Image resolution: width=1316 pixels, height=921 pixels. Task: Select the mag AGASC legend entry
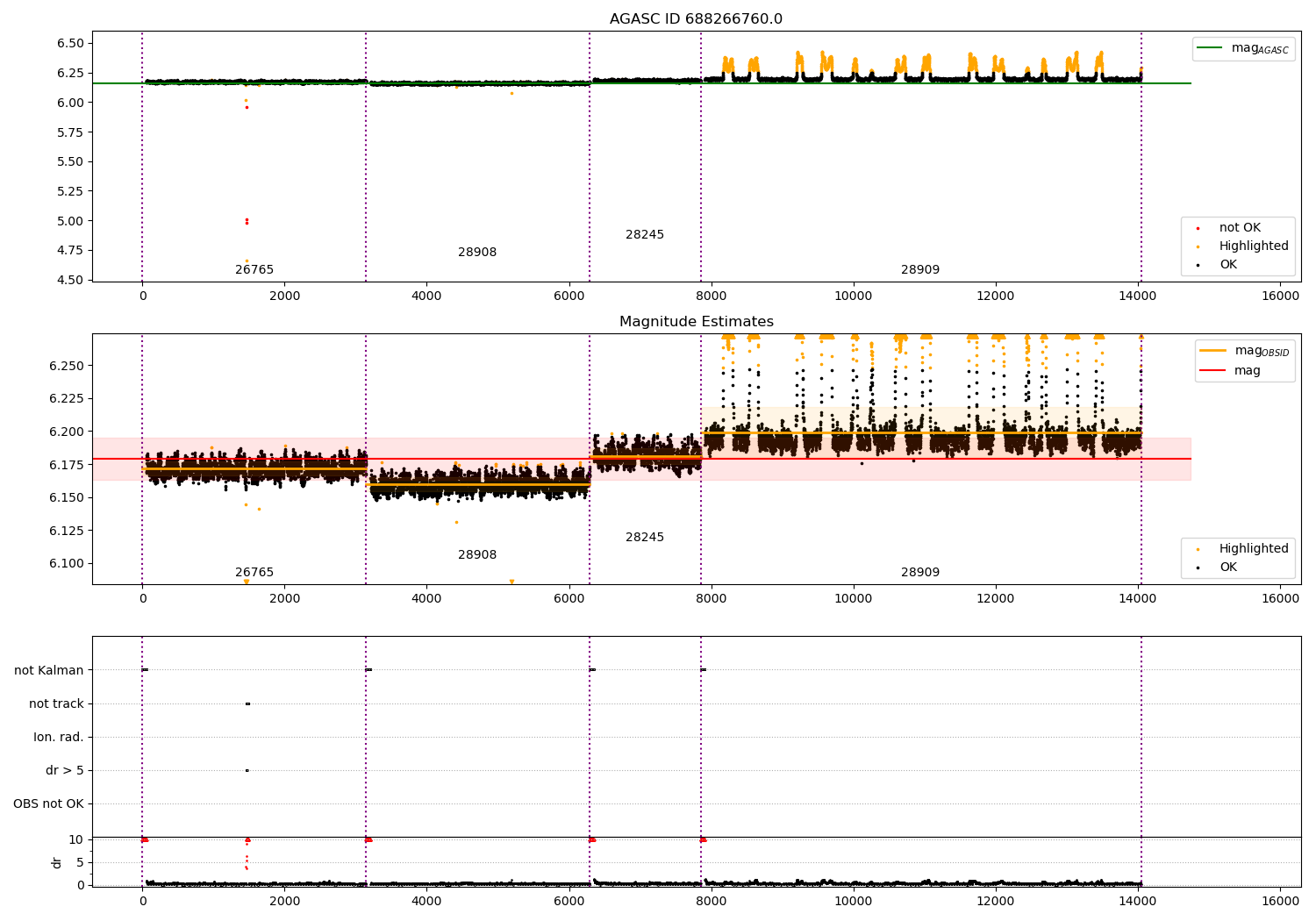[1244, 48]
